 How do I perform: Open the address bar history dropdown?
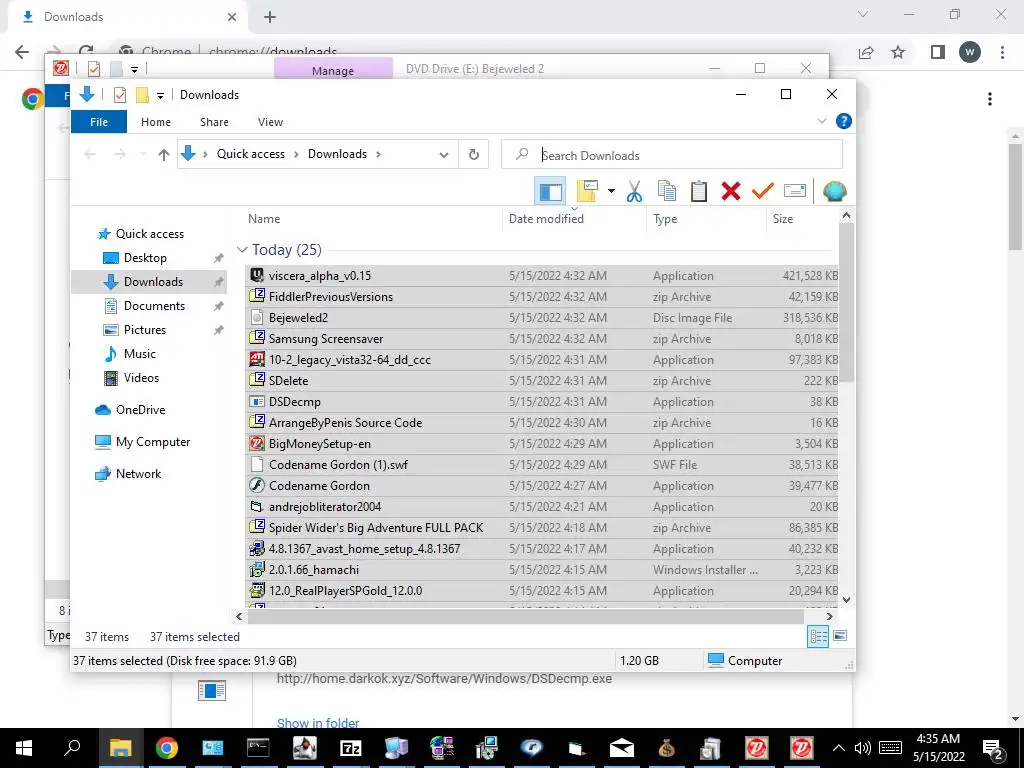[444, 155]
